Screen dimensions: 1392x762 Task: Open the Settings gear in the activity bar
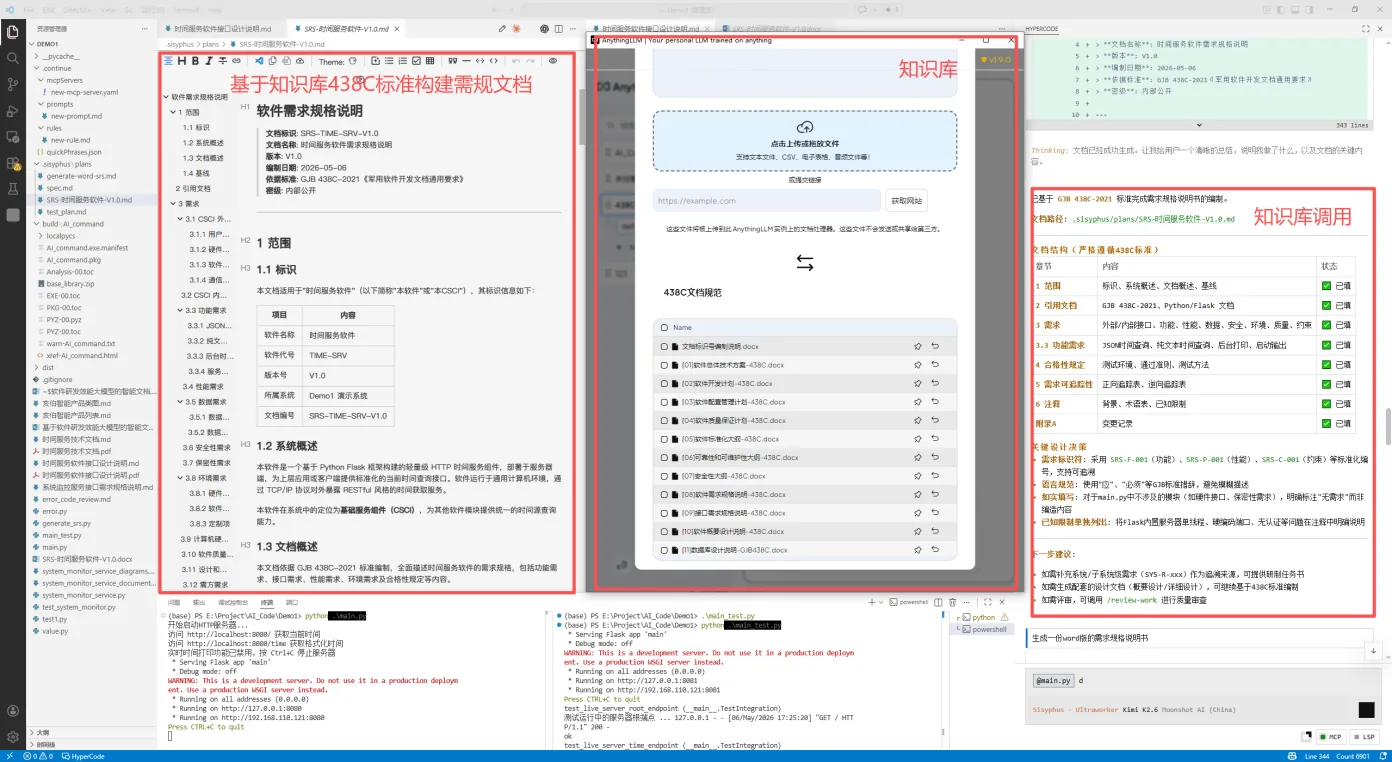[x=13, y=737]
